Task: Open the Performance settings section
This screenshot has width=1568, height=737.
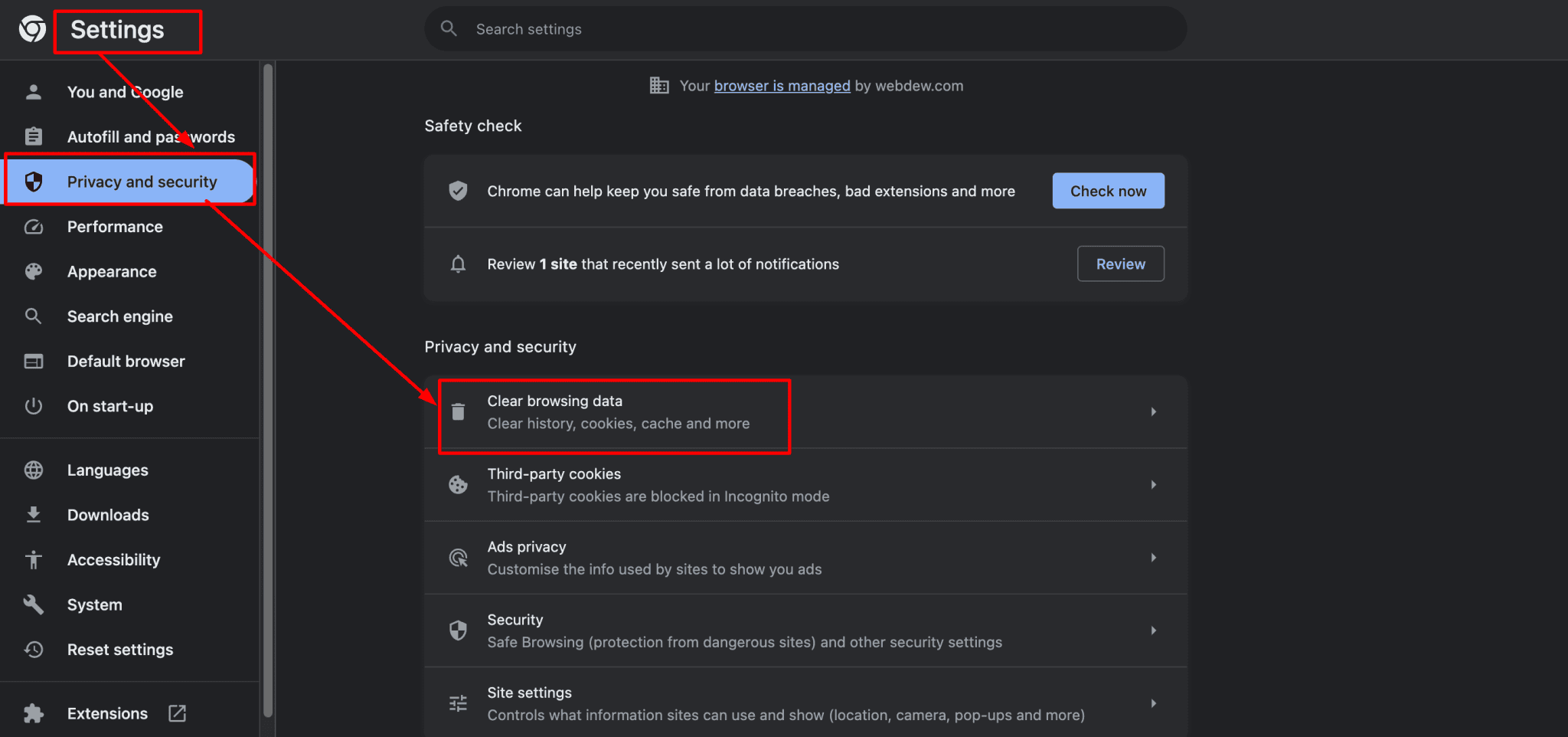Action: pos(115,227)
